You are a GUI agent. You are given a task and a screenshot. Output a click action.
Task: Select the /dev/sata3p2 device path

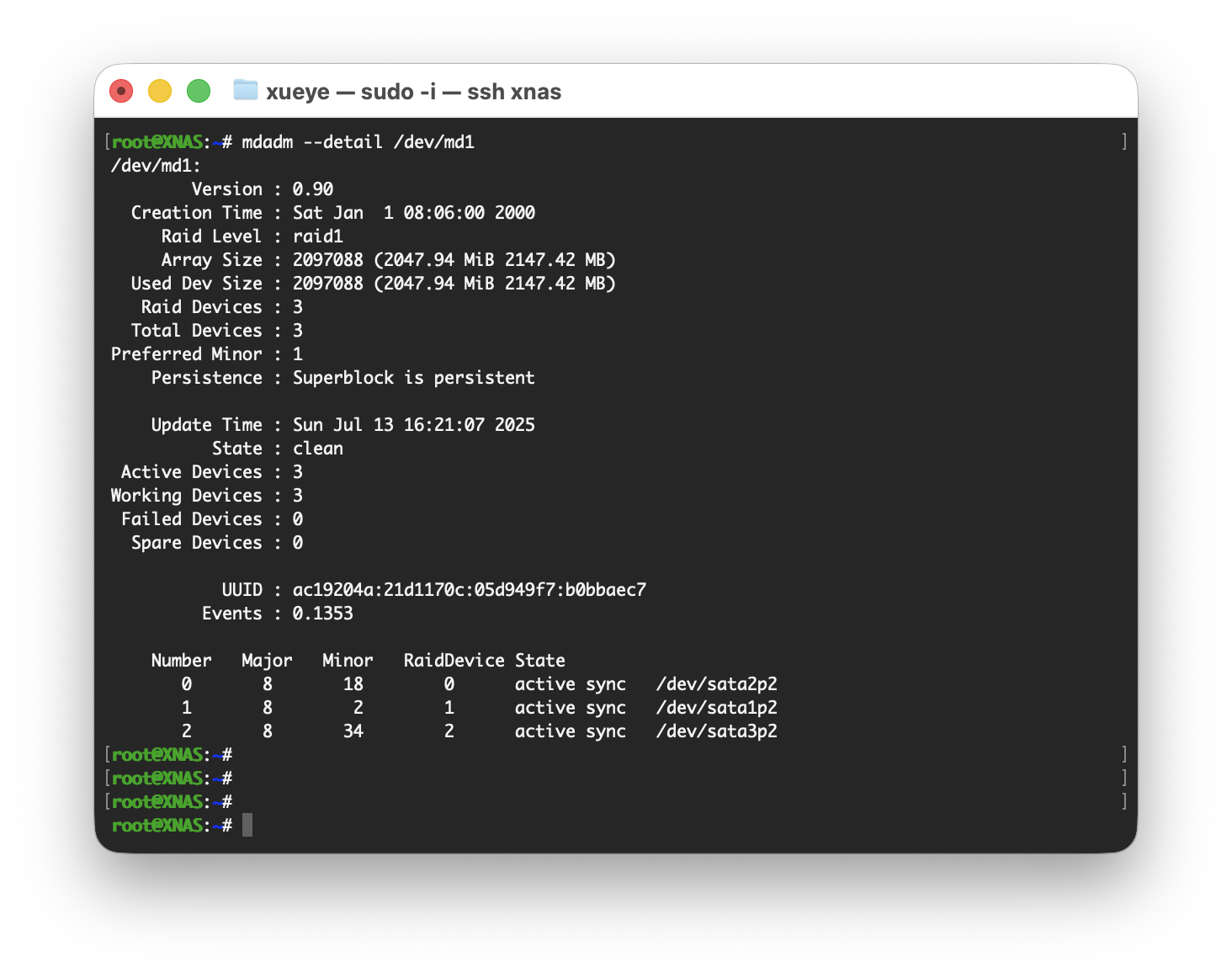tap(716, 731)
